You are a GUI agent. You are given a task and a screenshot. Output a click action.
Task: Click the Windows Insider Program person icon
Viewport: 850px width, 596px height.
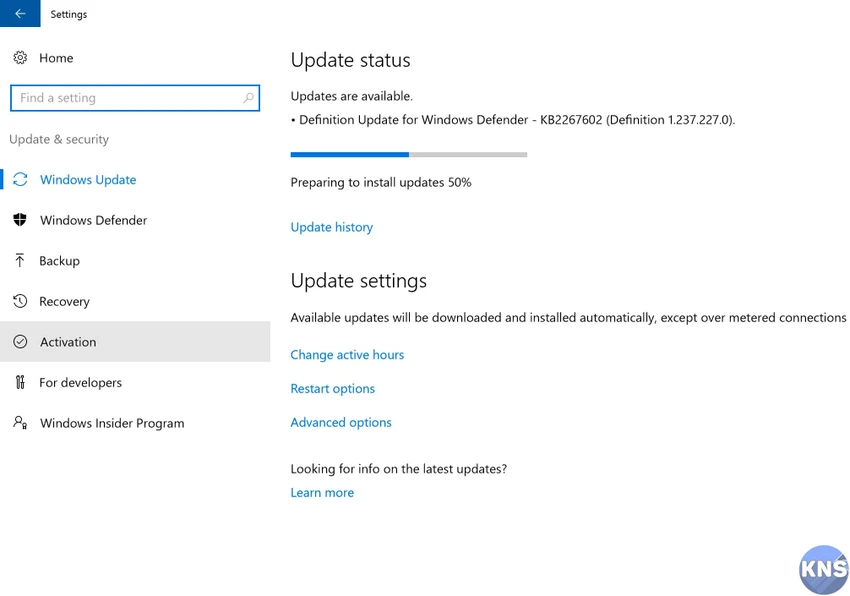[20, 422]
